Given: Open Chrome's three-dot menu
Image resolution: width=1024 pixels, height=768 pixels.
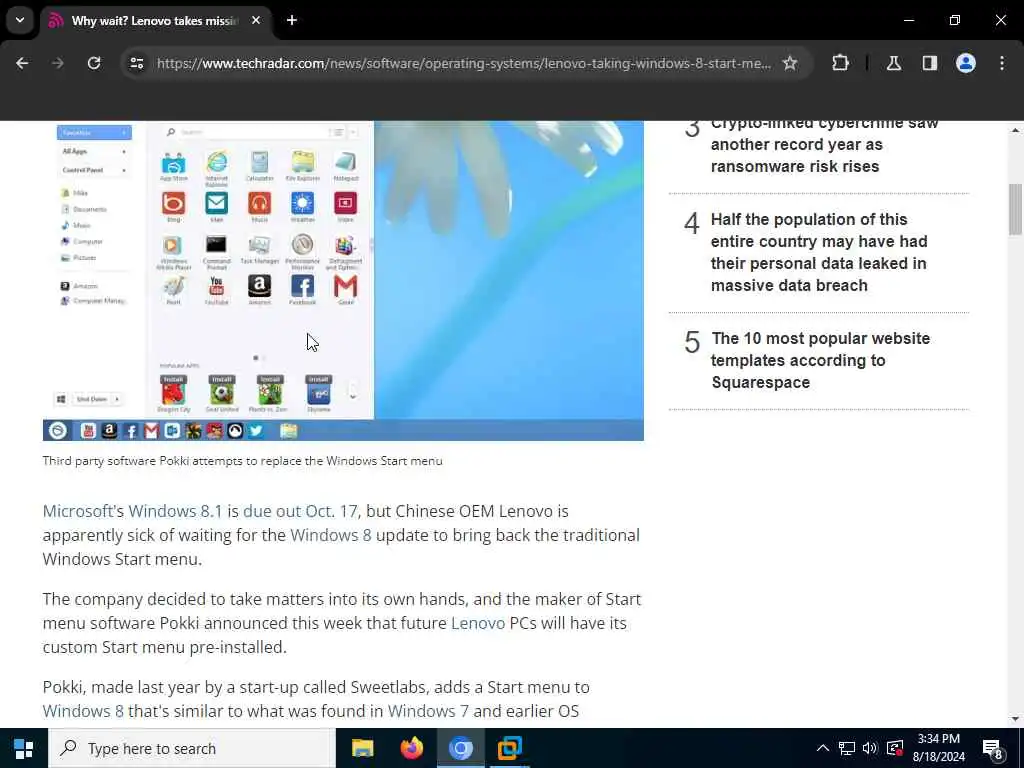Looking at the screenshot, I should (x=1002, y=63).
